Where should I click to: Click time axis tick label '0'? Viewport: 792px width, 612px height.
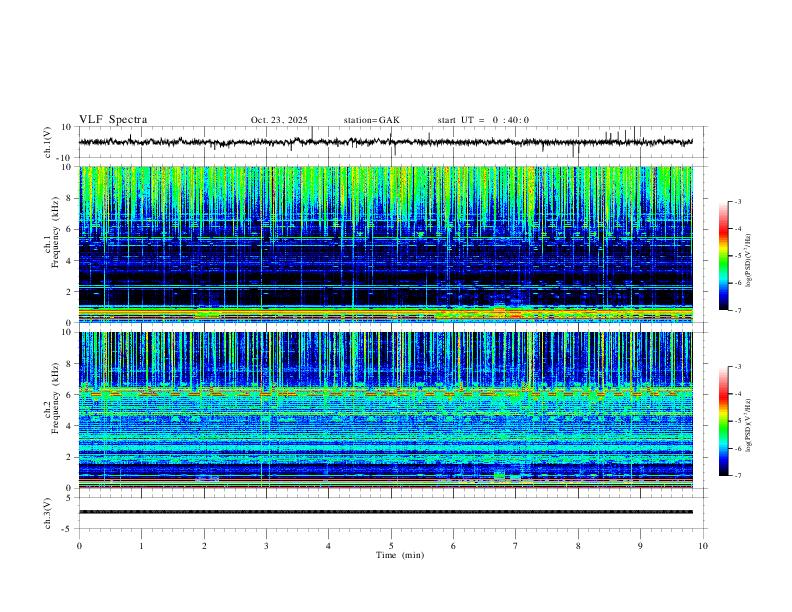pos(79,546)
